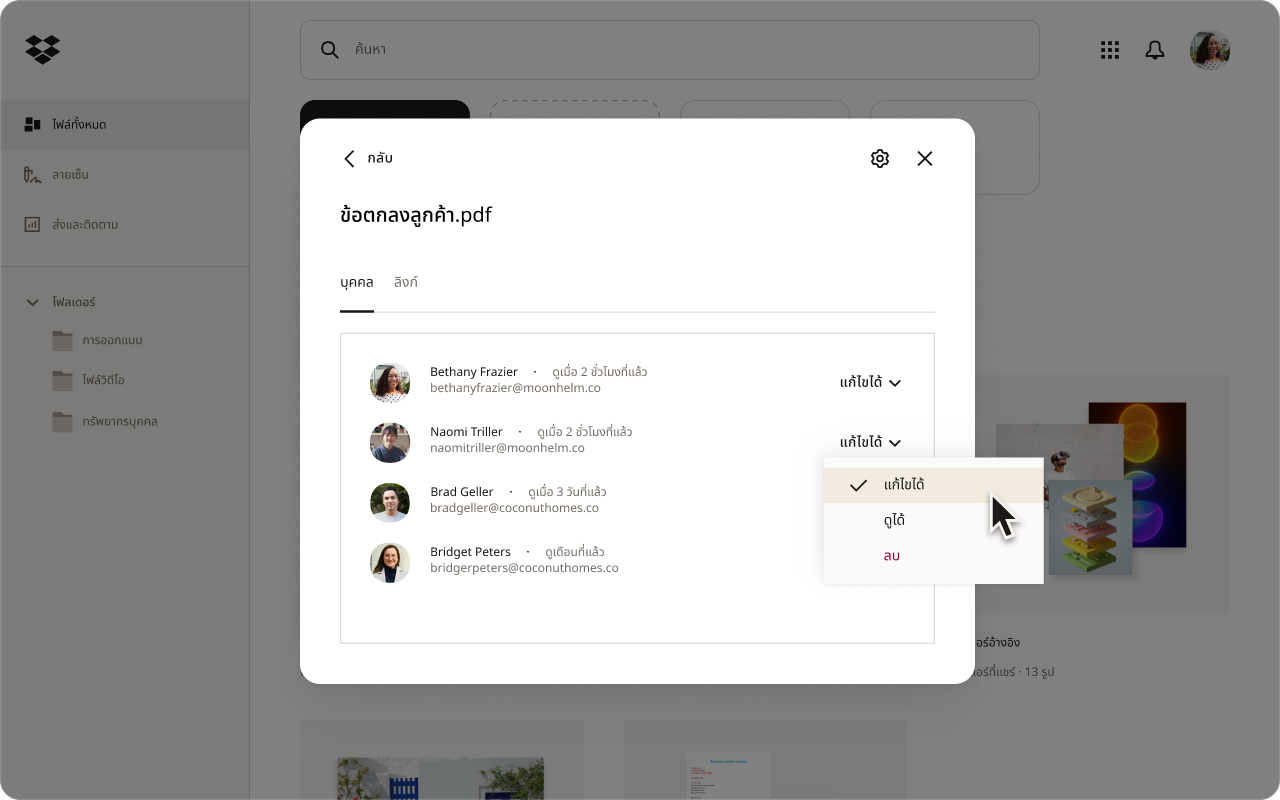
Task: Go back using the กลับ button
Action: pos(368,158)
